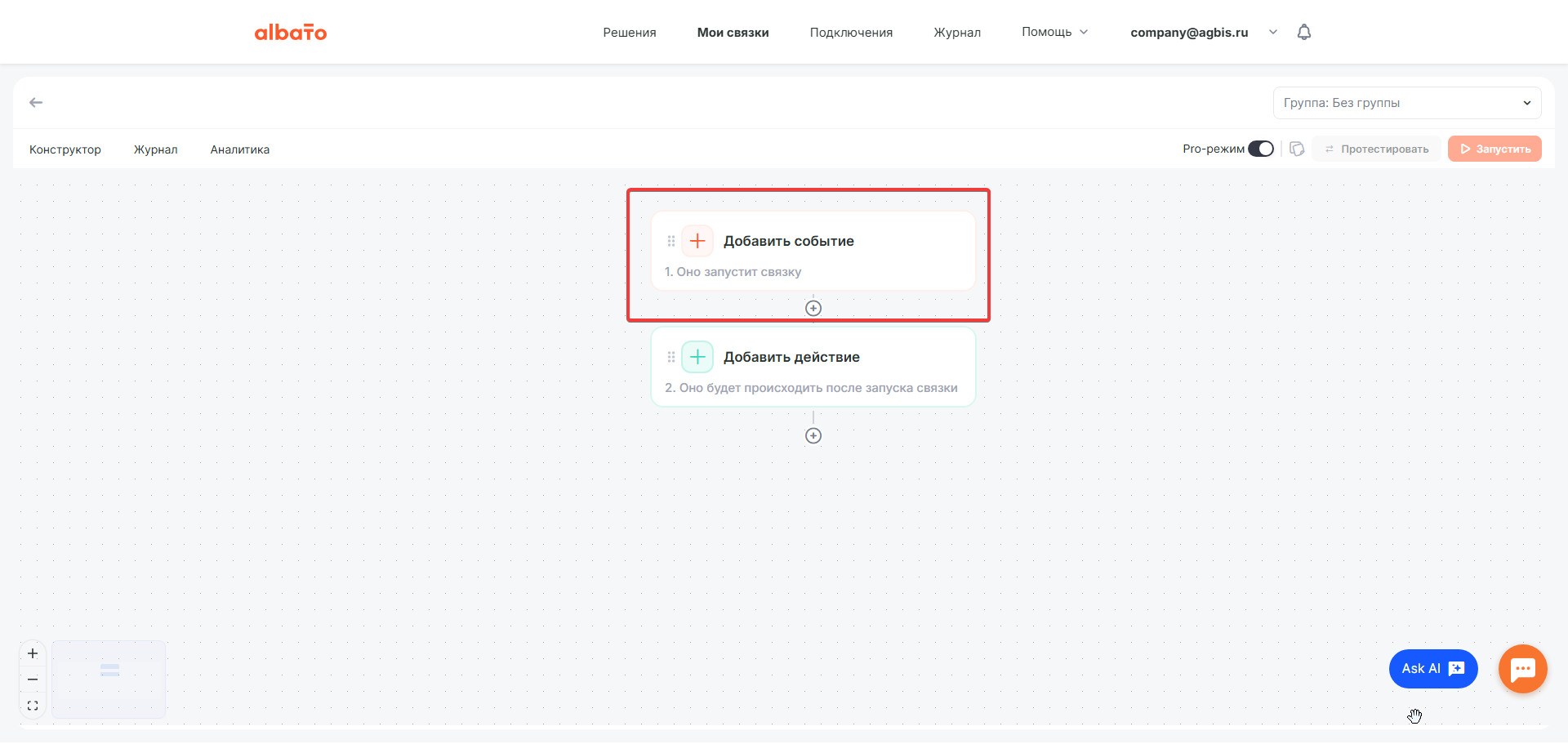Viewport: 1568px width, 744px height.
Task: Fit canvas to screen icon
Action: [x=33, y=706]
